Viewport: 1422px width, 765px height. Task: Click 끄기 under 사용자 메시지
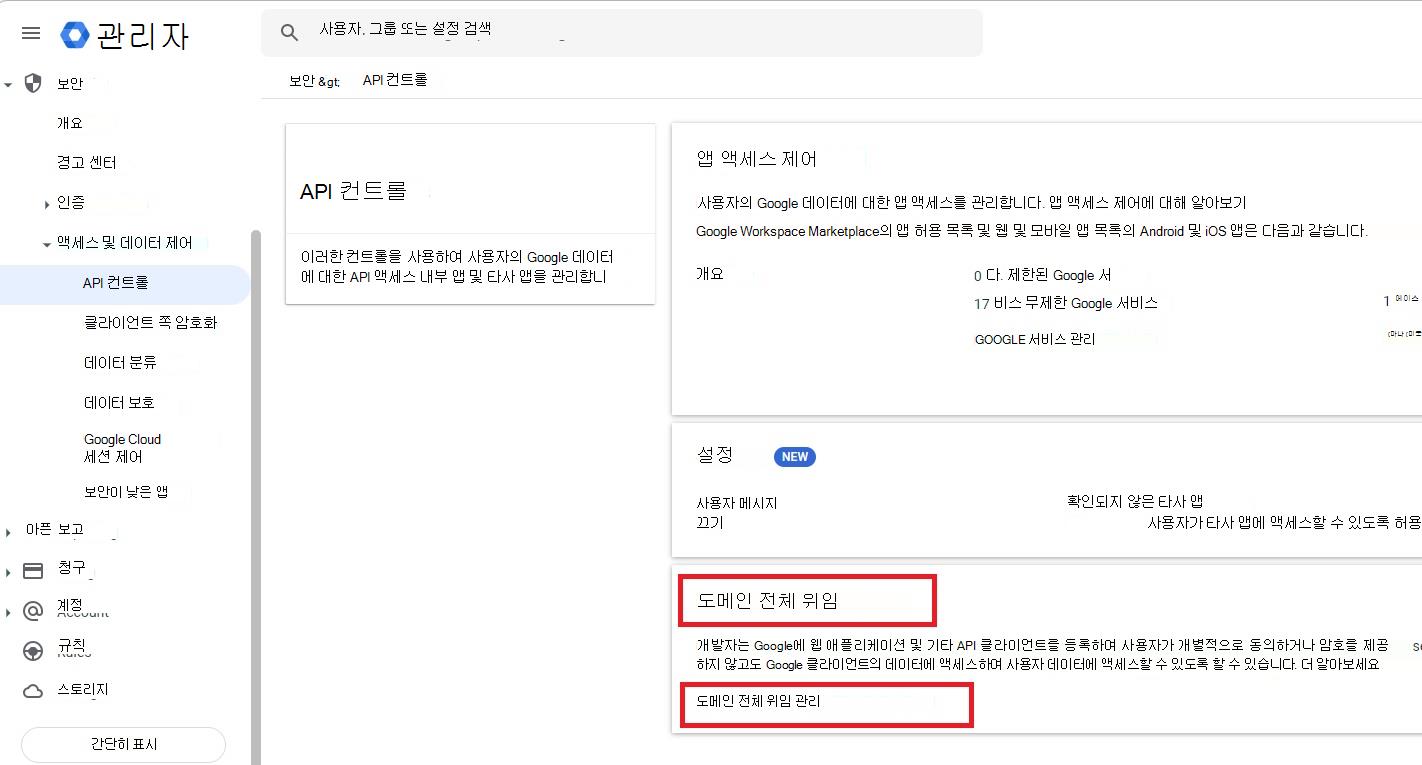pos(709,523)
